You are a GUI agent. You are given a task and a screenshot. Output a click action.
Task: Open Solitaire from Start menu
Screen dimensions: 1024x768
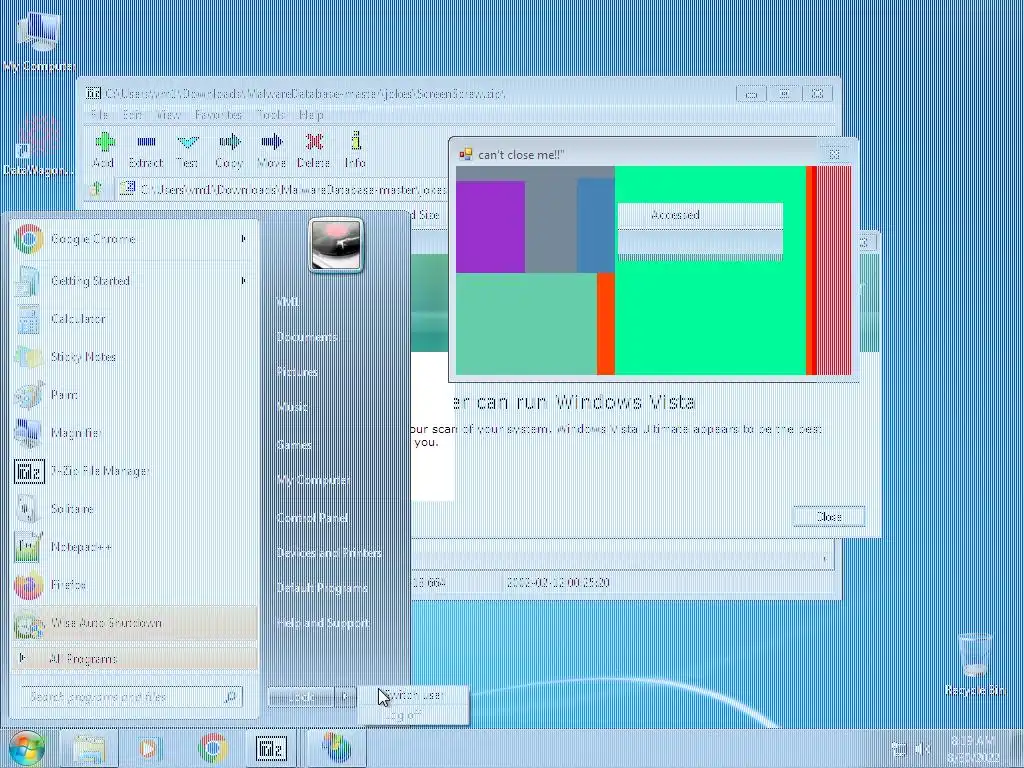click(x=135, y=509)
